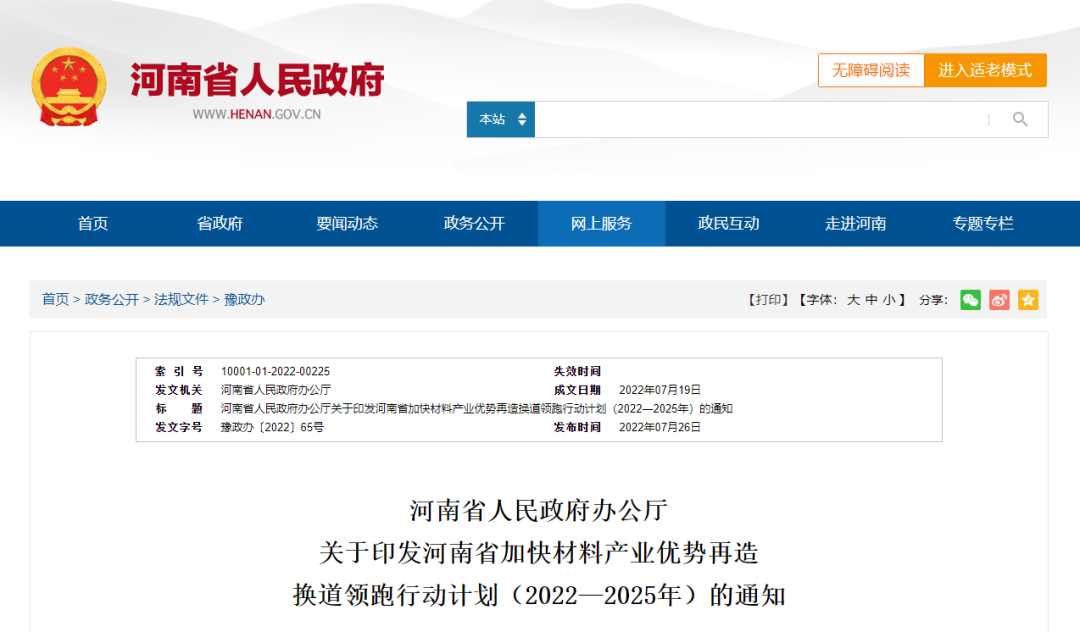Click the magnifying glass search icon
This screenshot has height=632, width=1080.
tap(1020, 120)
